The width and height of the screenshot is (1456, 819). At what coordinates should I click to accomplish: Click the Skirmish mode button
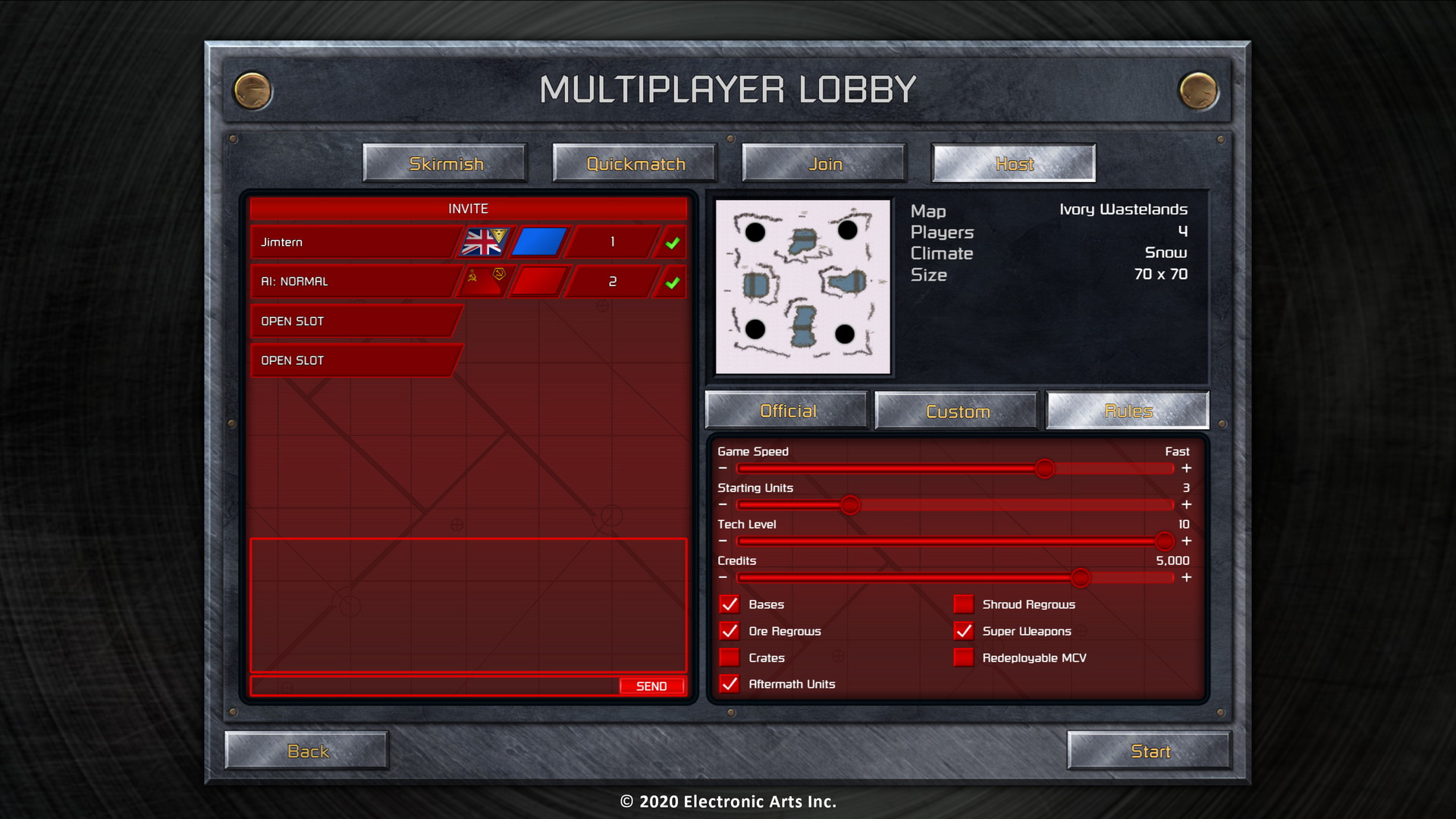coord(446,163)
